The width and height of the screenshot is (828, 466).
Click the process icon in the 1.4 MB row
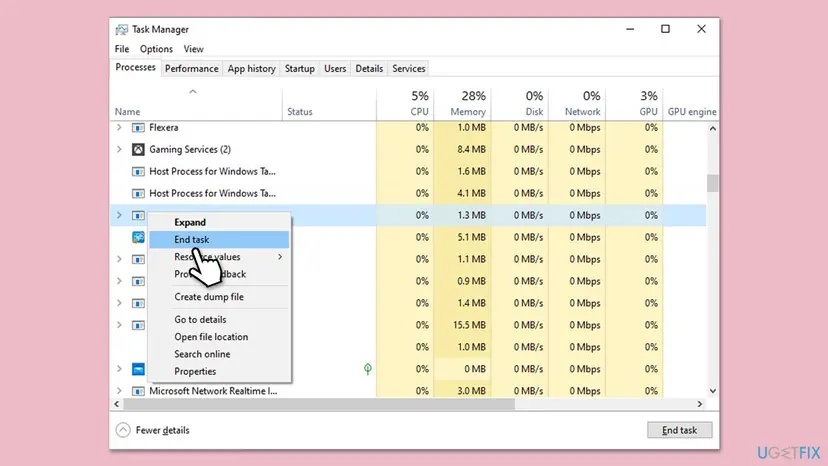tap(138, 303)
